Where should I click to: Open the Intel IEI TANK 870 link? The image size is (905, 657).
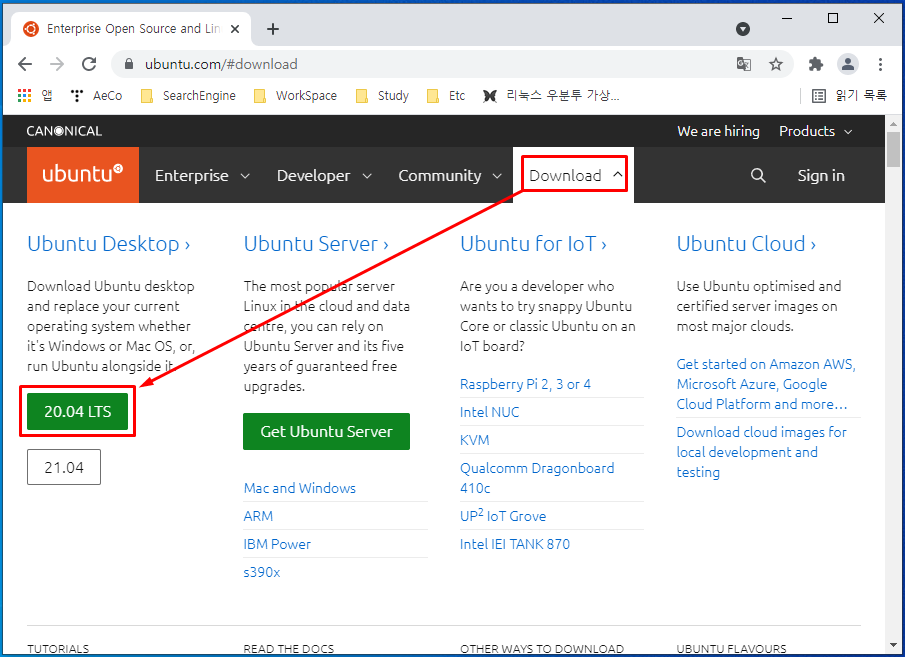[515, 544]
